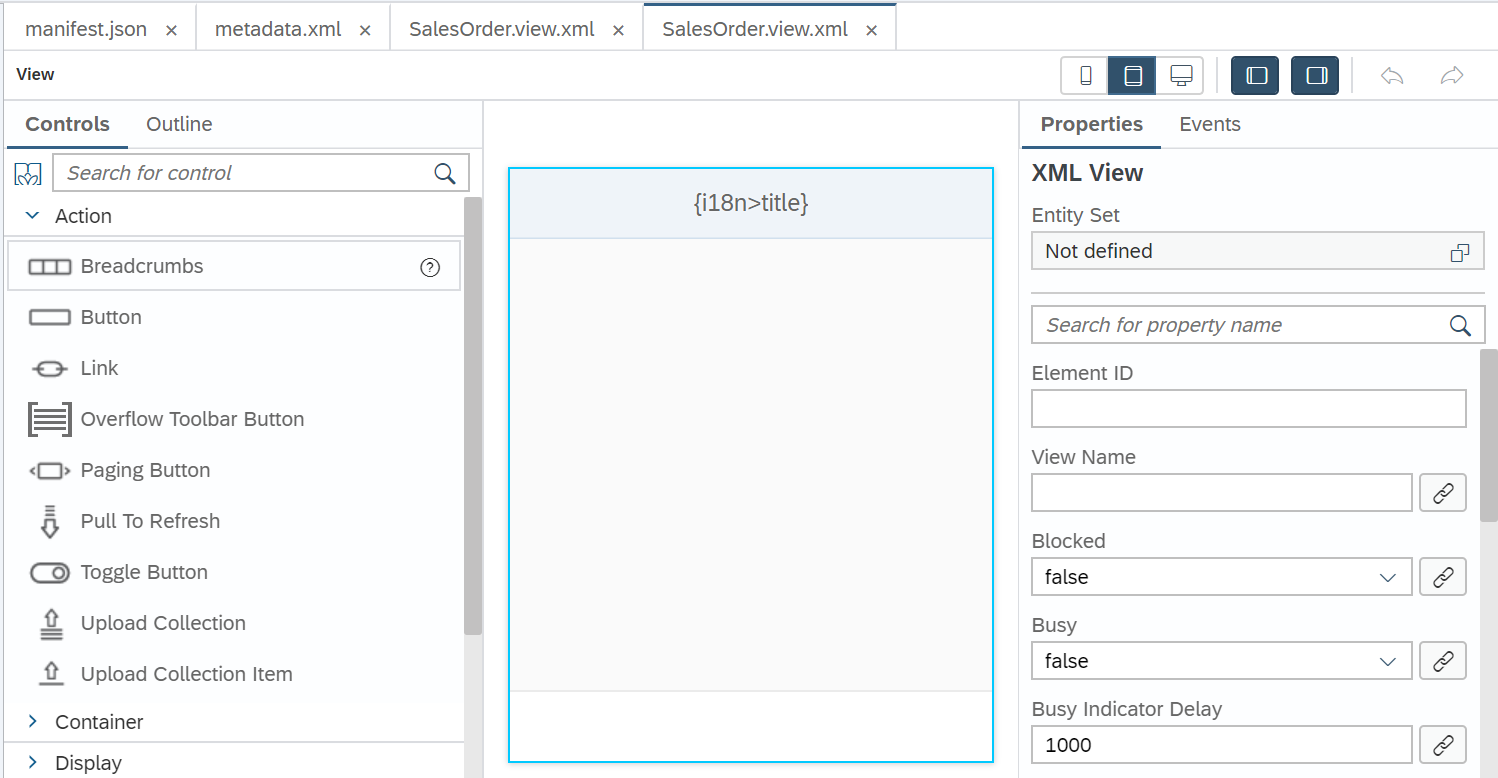Open the Events tab
The image size is (1498, 778).
point(1210,124)
